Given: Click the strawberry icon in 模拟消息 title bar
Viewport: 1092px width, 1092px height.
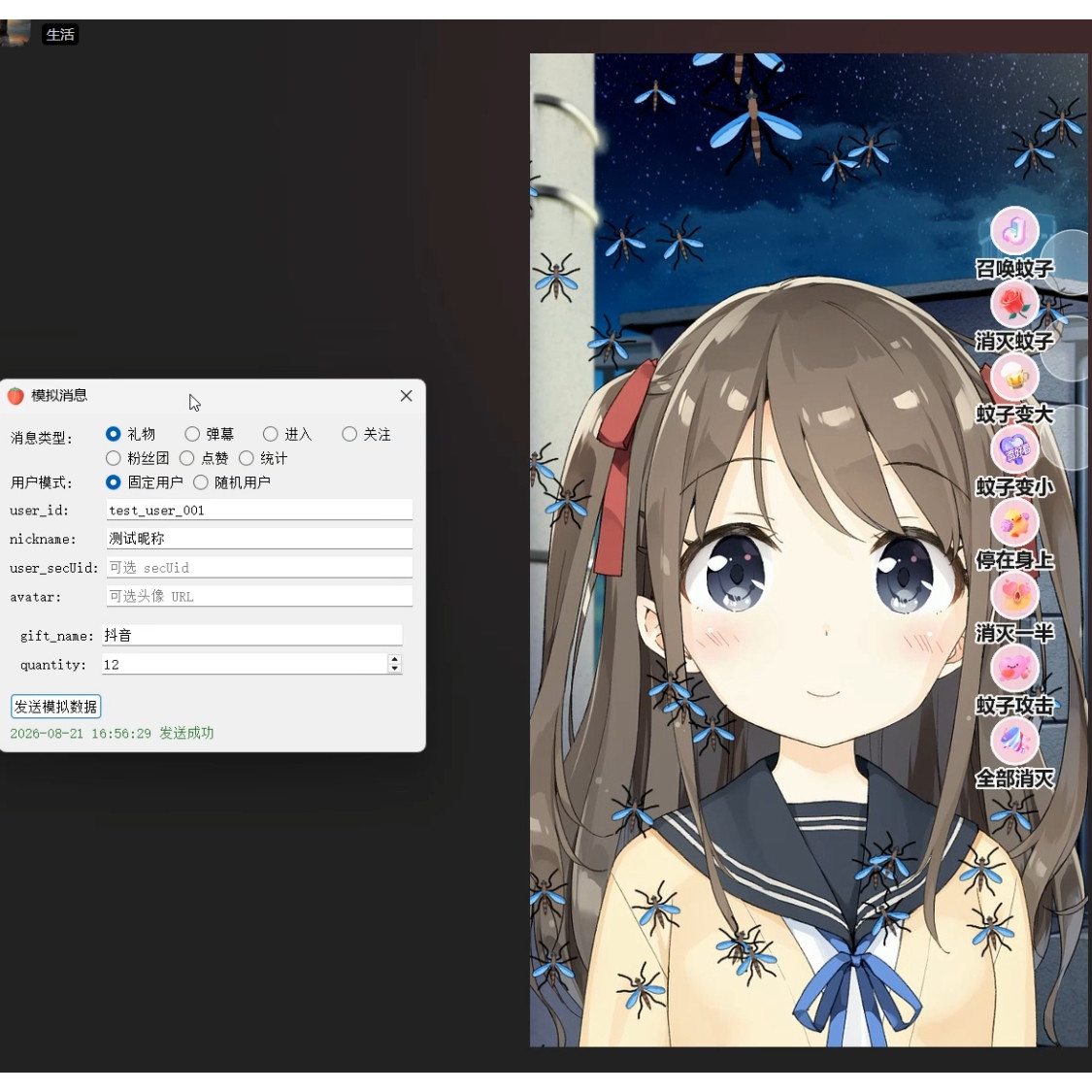Looking at the screenshot, I should pos(16,396).
